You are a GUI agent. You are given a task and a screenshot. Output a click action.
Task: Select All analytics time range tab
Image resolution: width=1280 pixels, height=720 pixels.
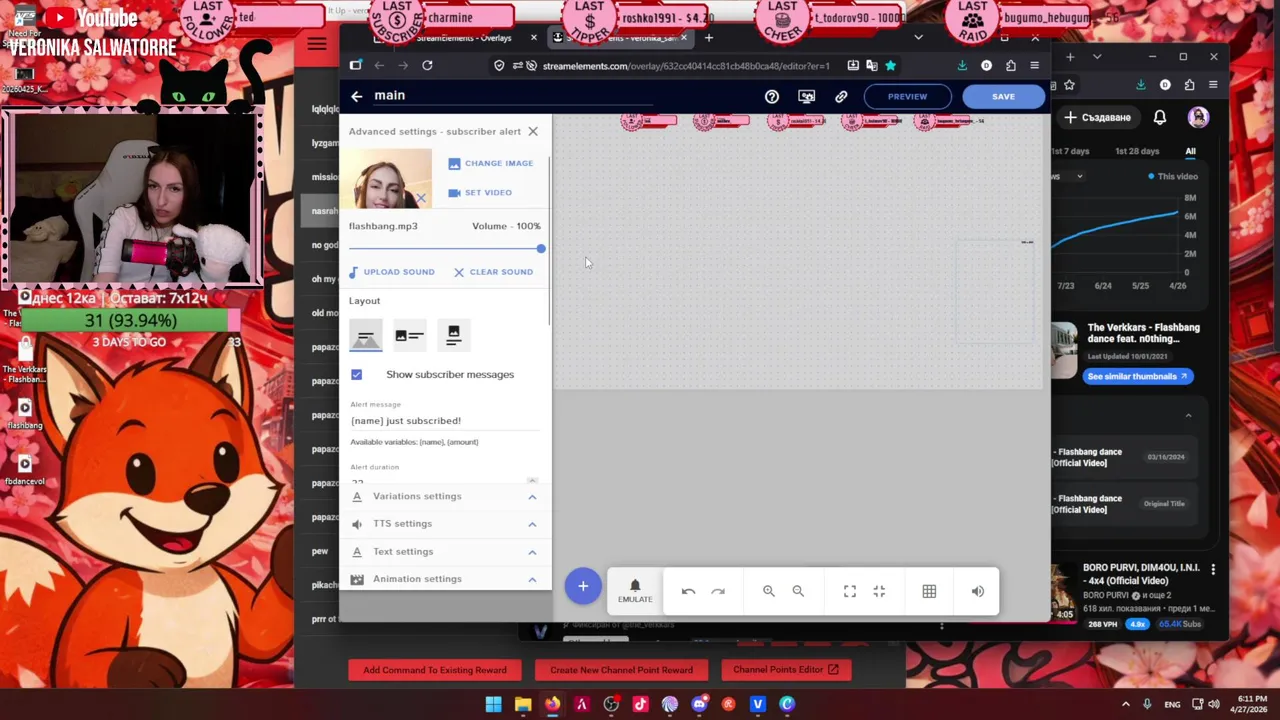point(1190,151)
